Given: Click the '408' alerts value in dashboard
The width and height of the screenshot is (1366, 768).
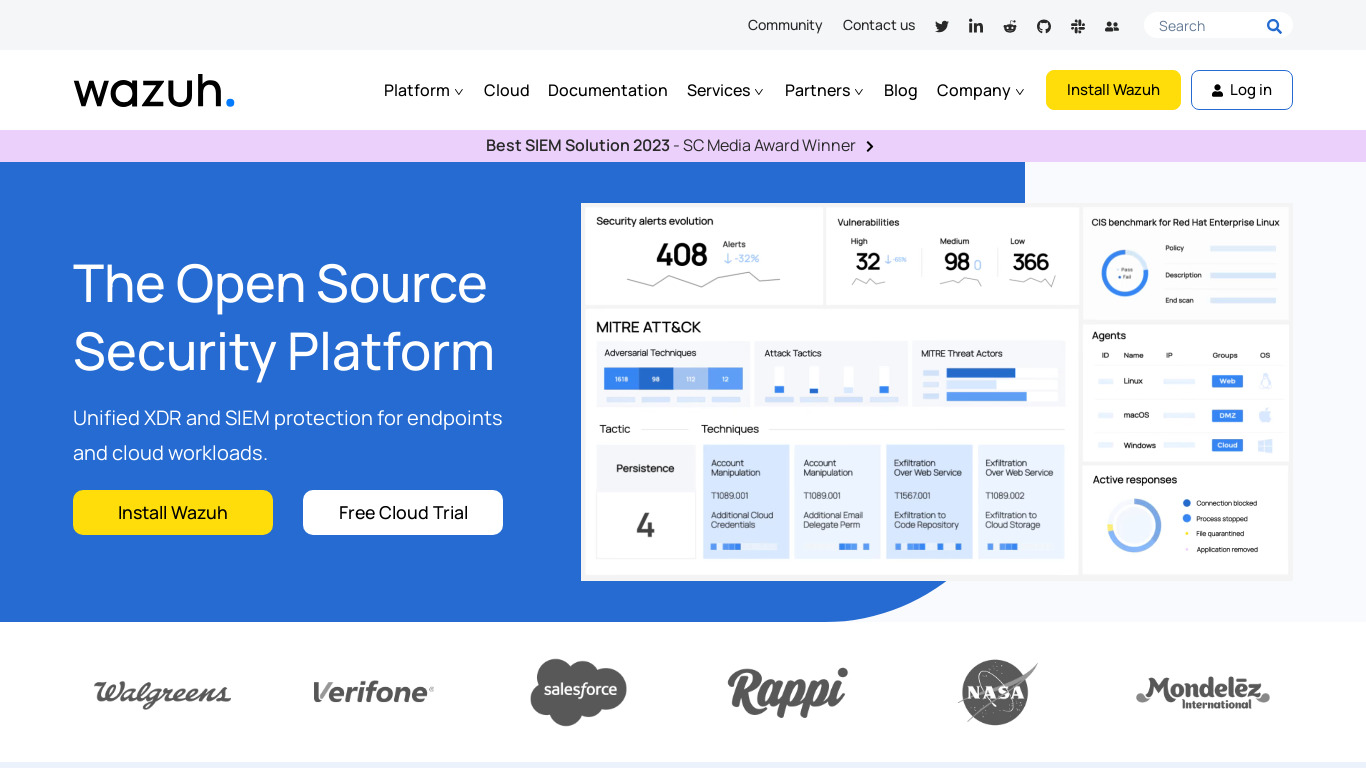Looking at the screenshot, I should click(682, 255).
